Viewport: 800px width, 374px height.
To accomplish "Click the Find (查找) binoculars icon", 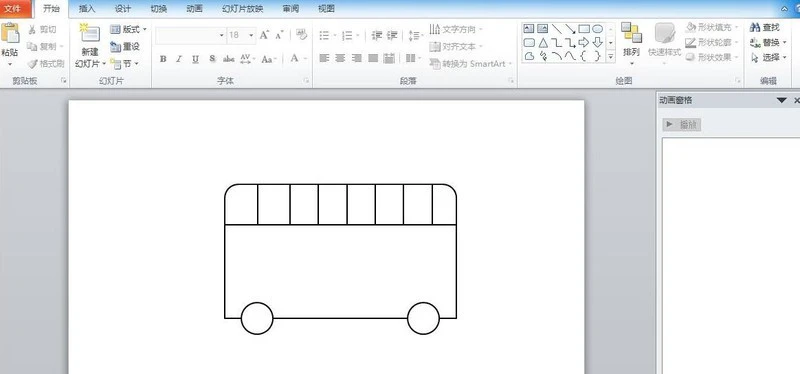I will [x=755, y=28].
